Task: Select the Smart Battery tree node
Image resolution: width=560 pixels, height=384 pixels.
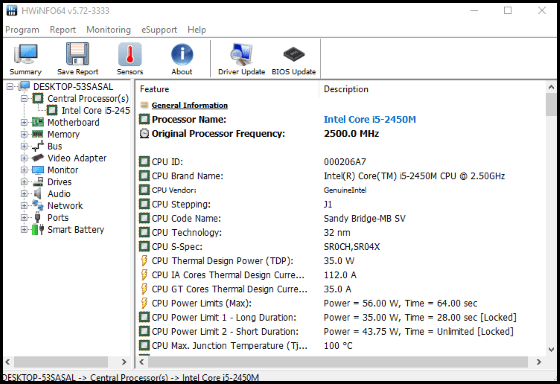Action: (76, 230)
